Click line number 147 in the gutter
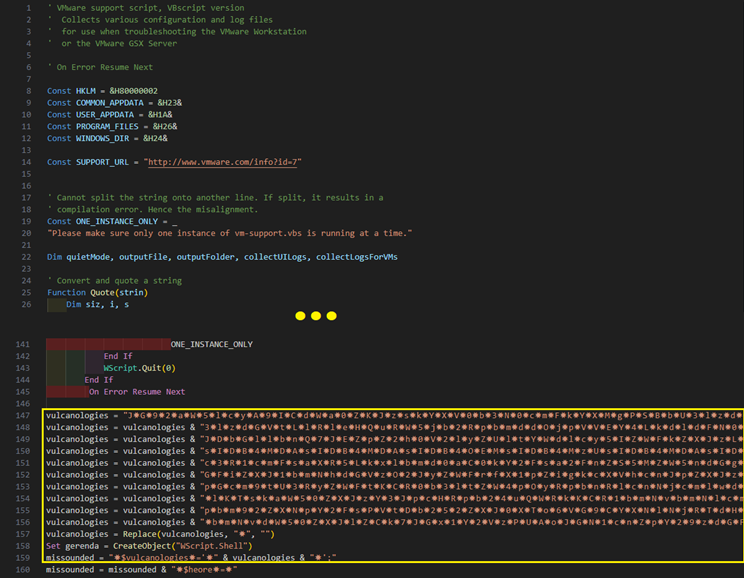This screenshot has height=578, width=744. tap(23, 416)
